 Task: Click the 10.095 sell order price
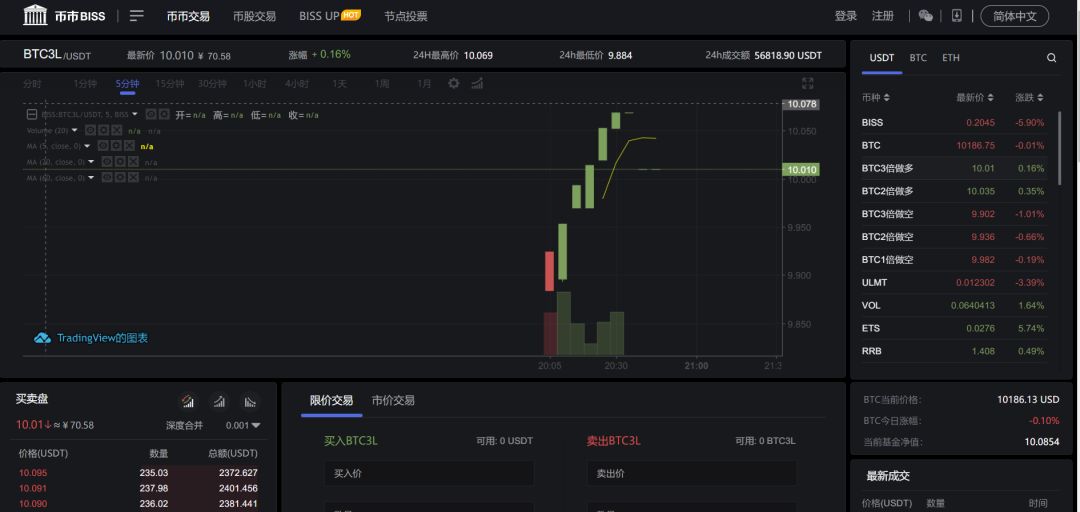tap(33, 473)
